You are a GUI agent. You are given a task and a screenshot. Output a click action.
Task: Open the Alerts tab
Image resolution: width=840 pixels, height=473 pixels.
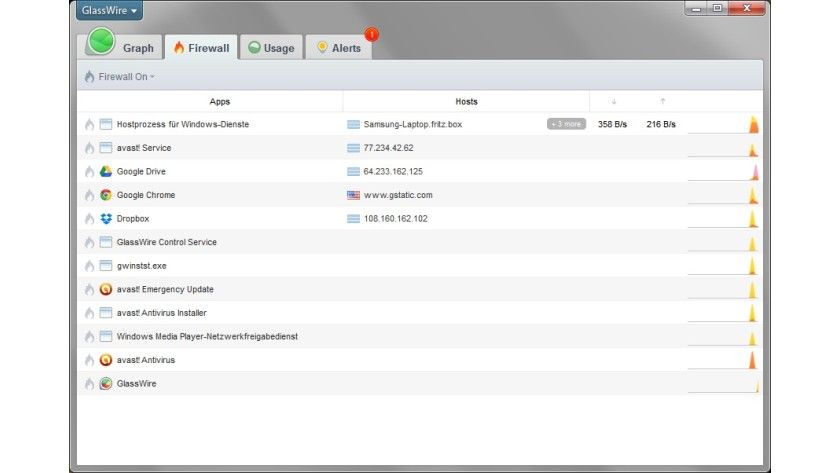pos(339,48)
